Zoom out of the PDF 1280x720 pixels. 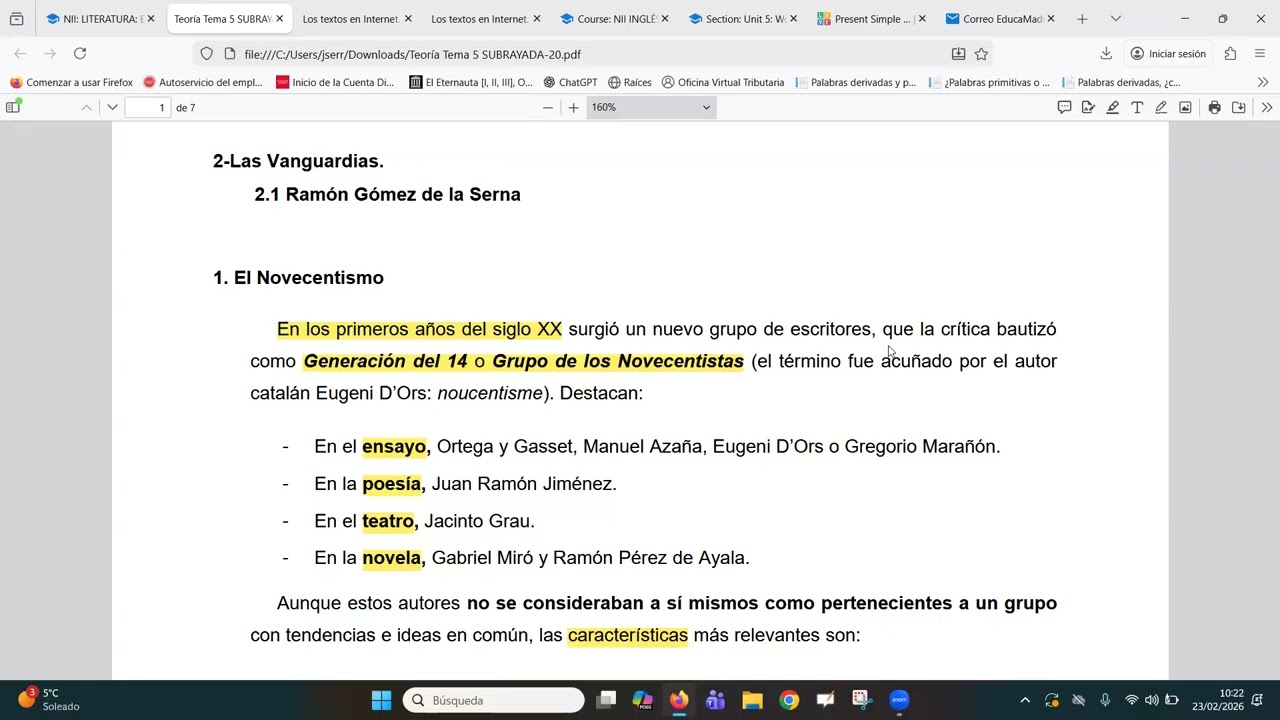click(x=547, y=107)
